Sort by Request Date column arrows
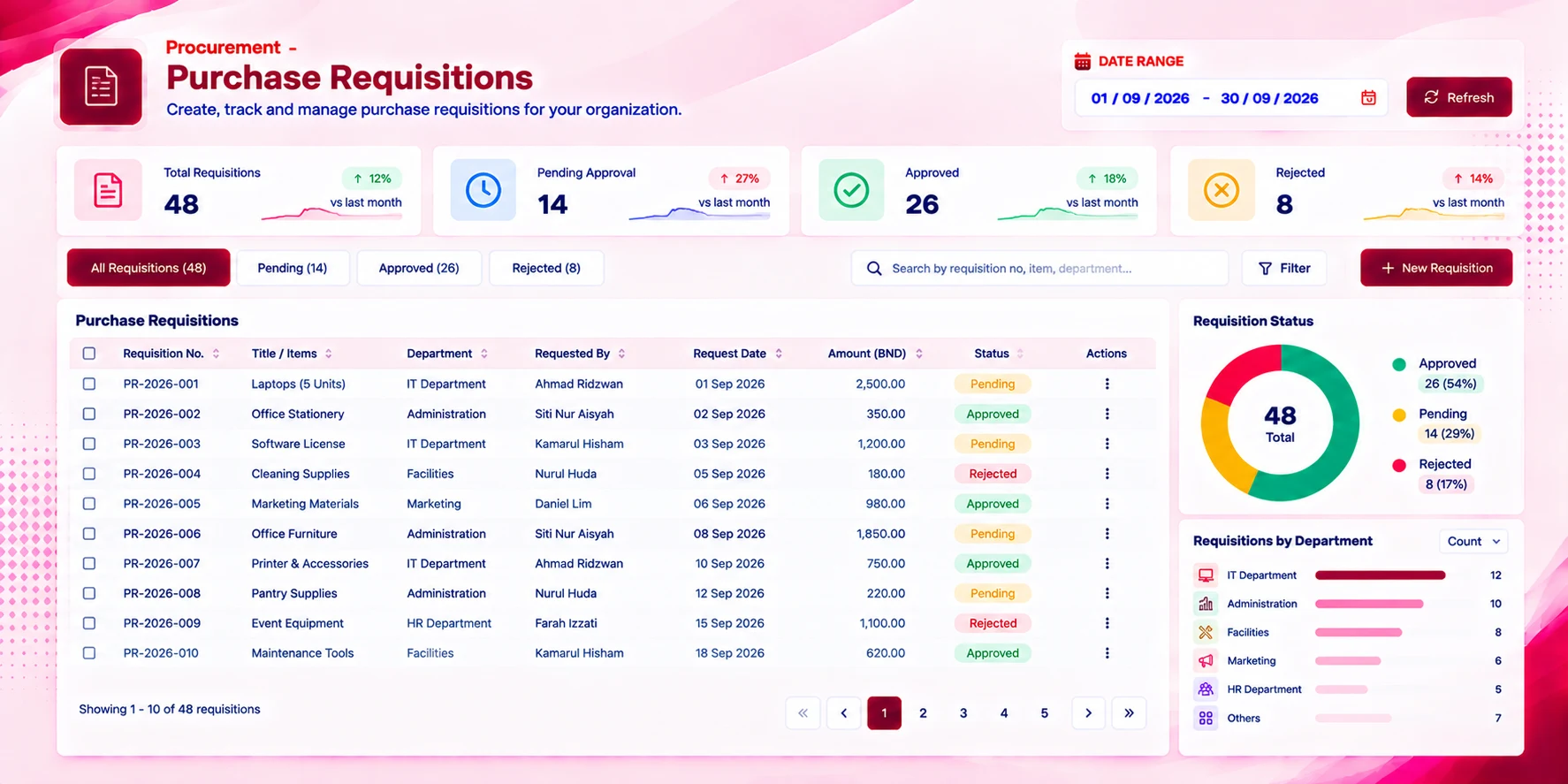 779,354
